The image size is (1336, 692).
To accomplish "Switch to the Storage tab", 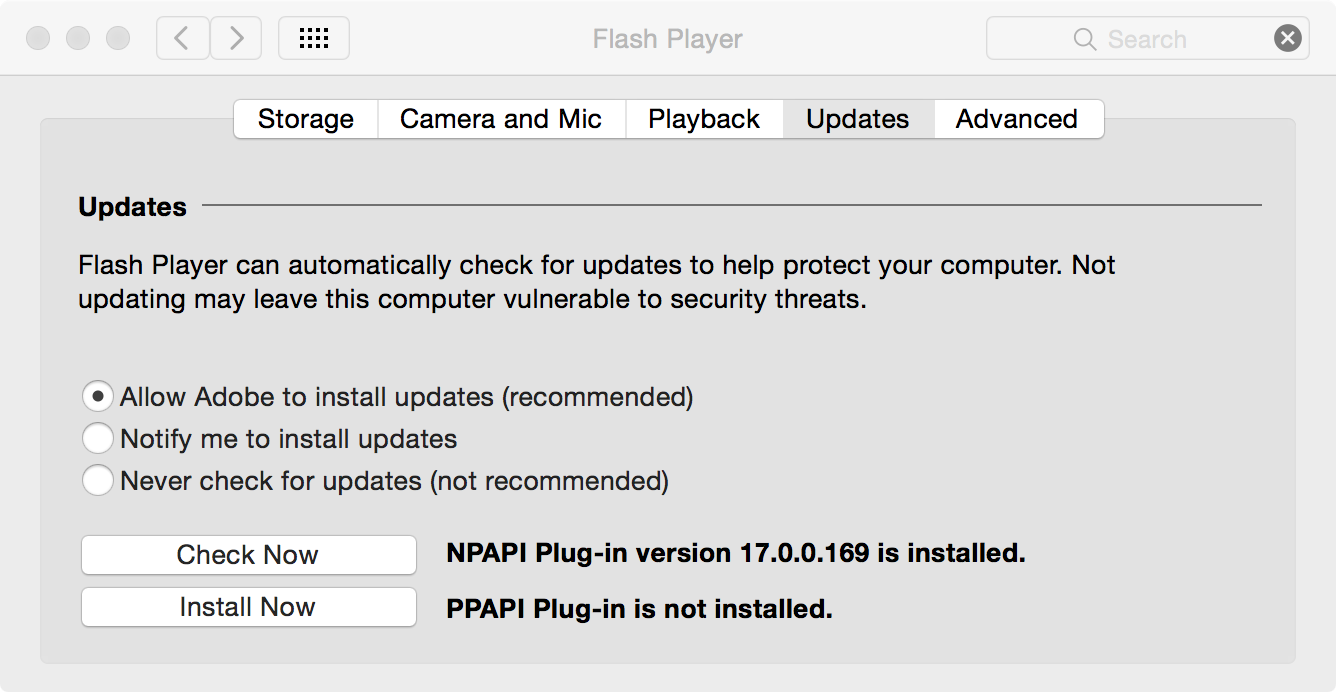I will 306,119.
